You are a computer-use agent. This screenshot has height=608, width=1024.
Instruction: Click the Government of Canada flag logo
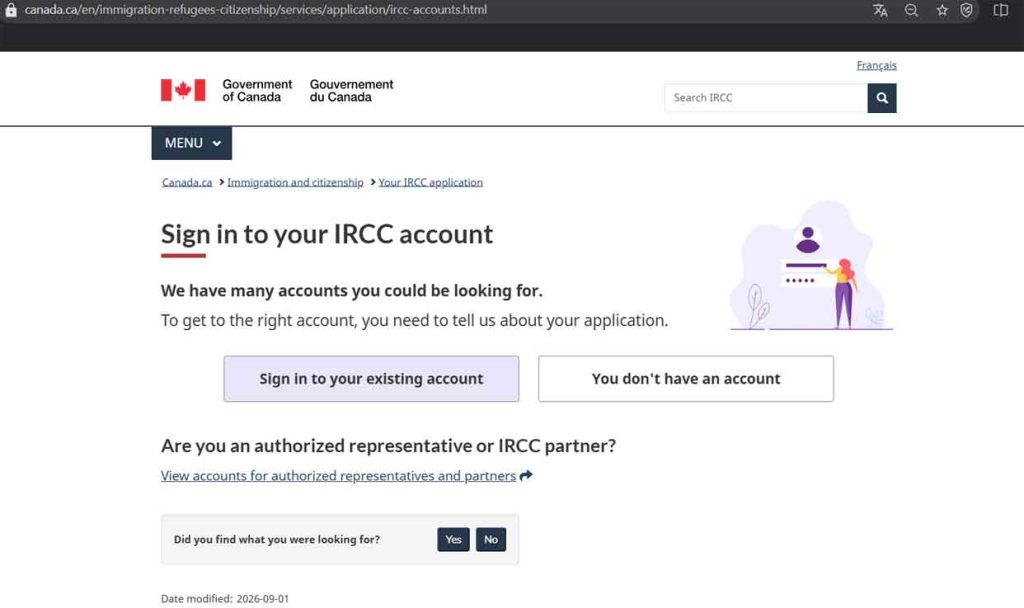pyautogui.click(x=183, y=90)
